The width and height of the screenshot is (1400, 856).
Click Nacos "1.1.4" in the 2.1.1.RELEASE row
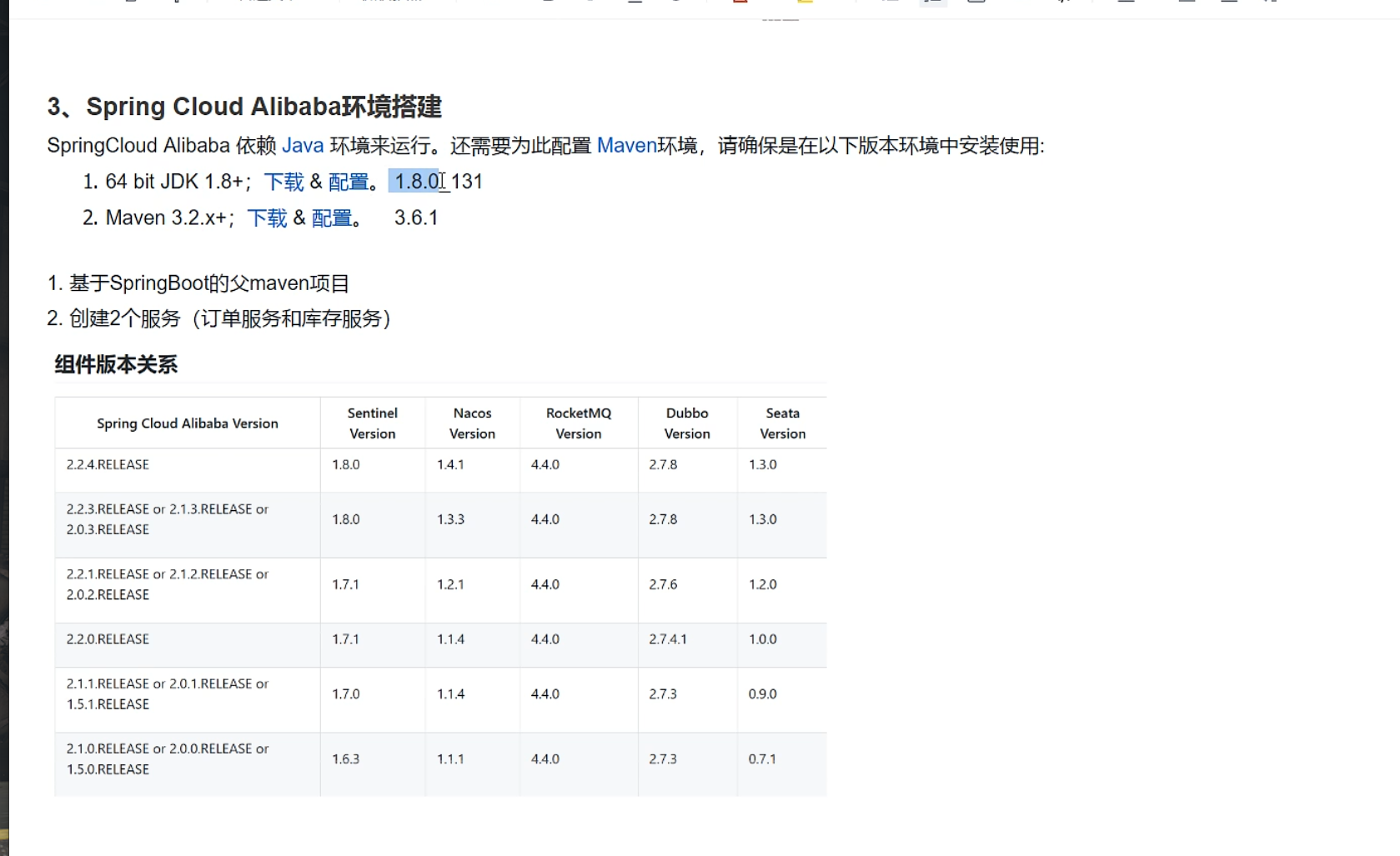[x=450, y=694]
